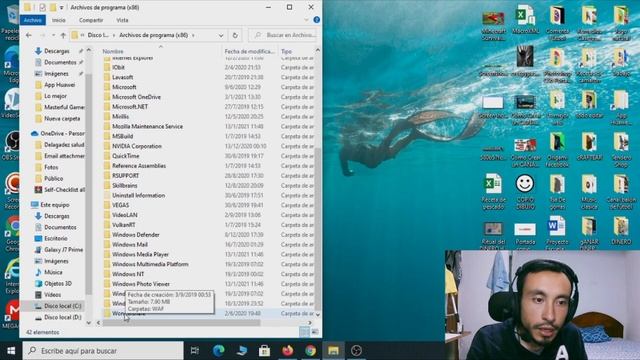The height and width of the screenshot is (360, 640).
Task: Expand the ribbon with chevron
Action: coord(306,20)
